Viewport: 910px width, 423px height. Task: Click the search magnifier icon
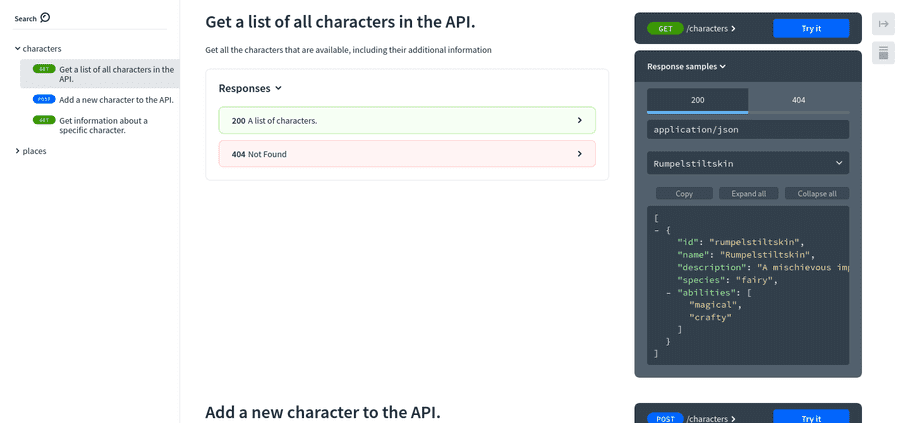click(45, 17)
